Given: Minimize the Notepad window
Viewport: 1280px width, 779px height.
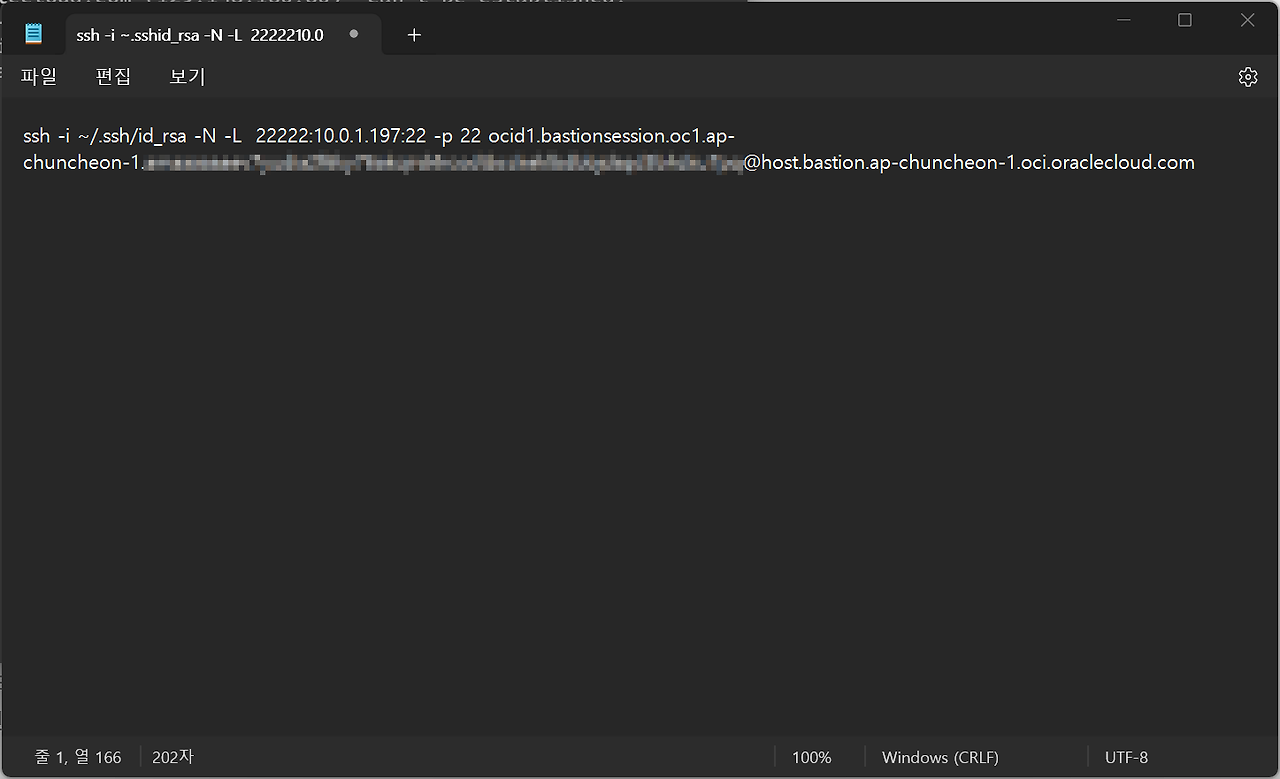Looking at the screenshot, I should click(x=1121, y=21).
